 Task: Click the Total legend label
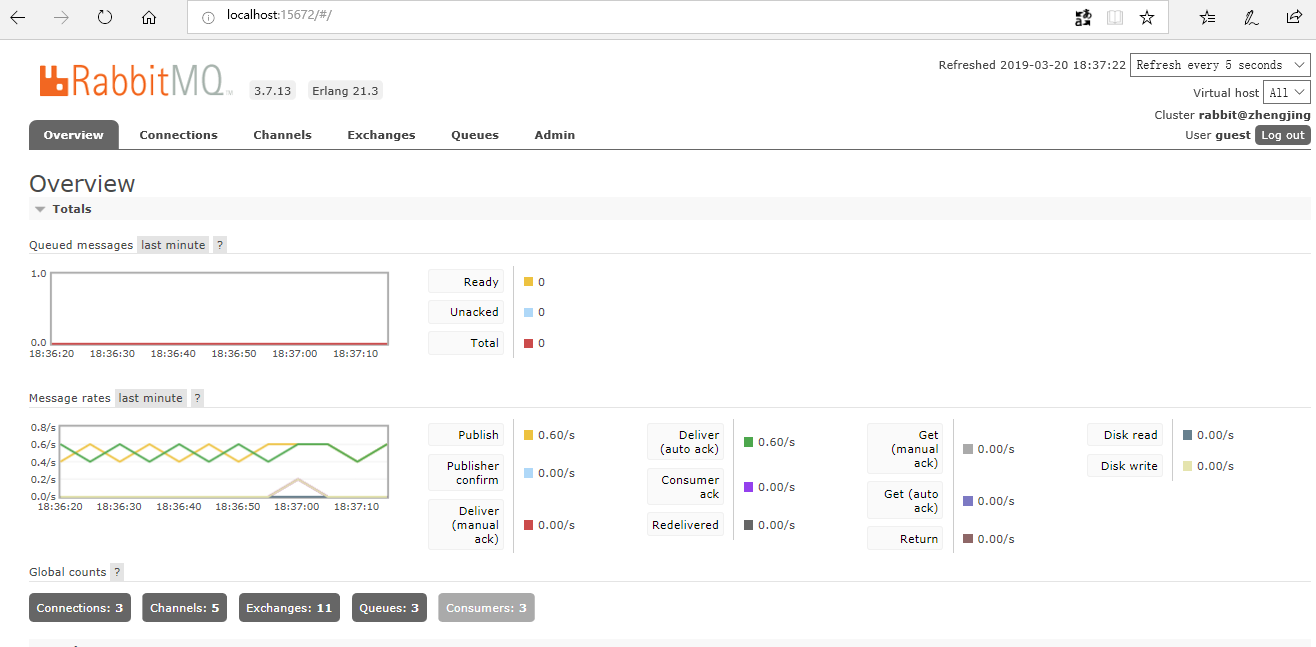[x=466, y=343]
